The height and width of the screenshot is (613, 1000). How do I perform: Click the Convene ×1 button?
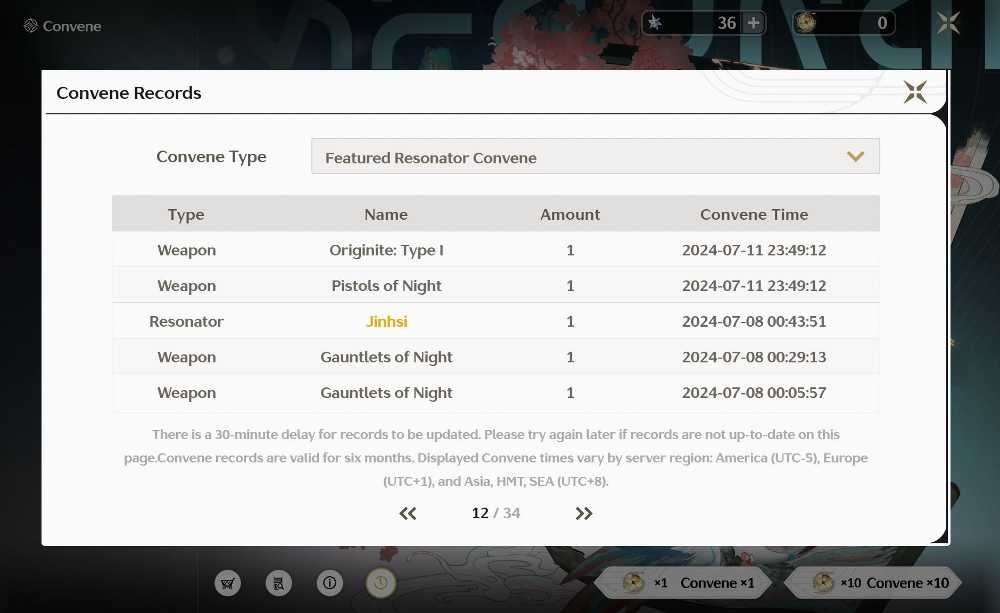(682, 583)
